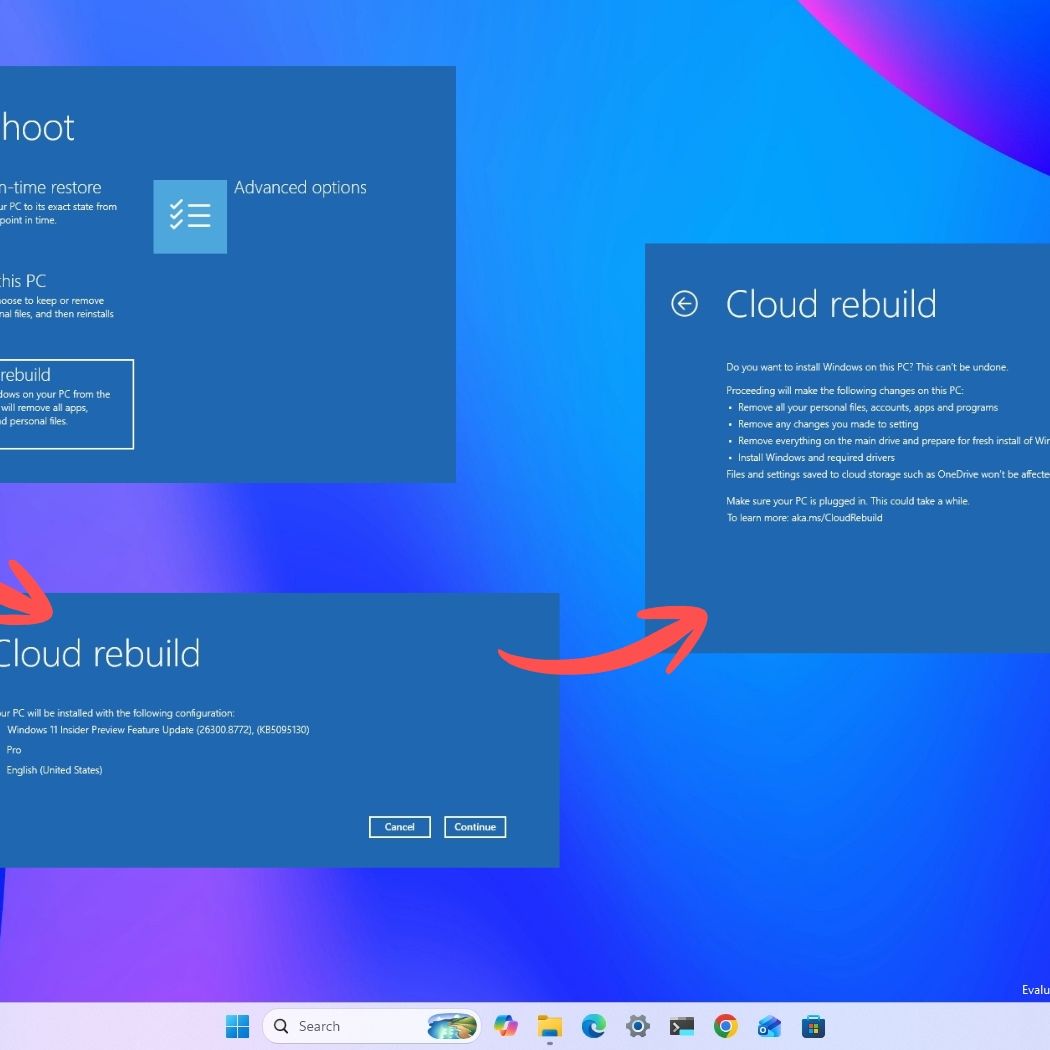Go back using Cloud rebuild arrow
Viewport: 1050px width, 1050px height.
[684, 304]
